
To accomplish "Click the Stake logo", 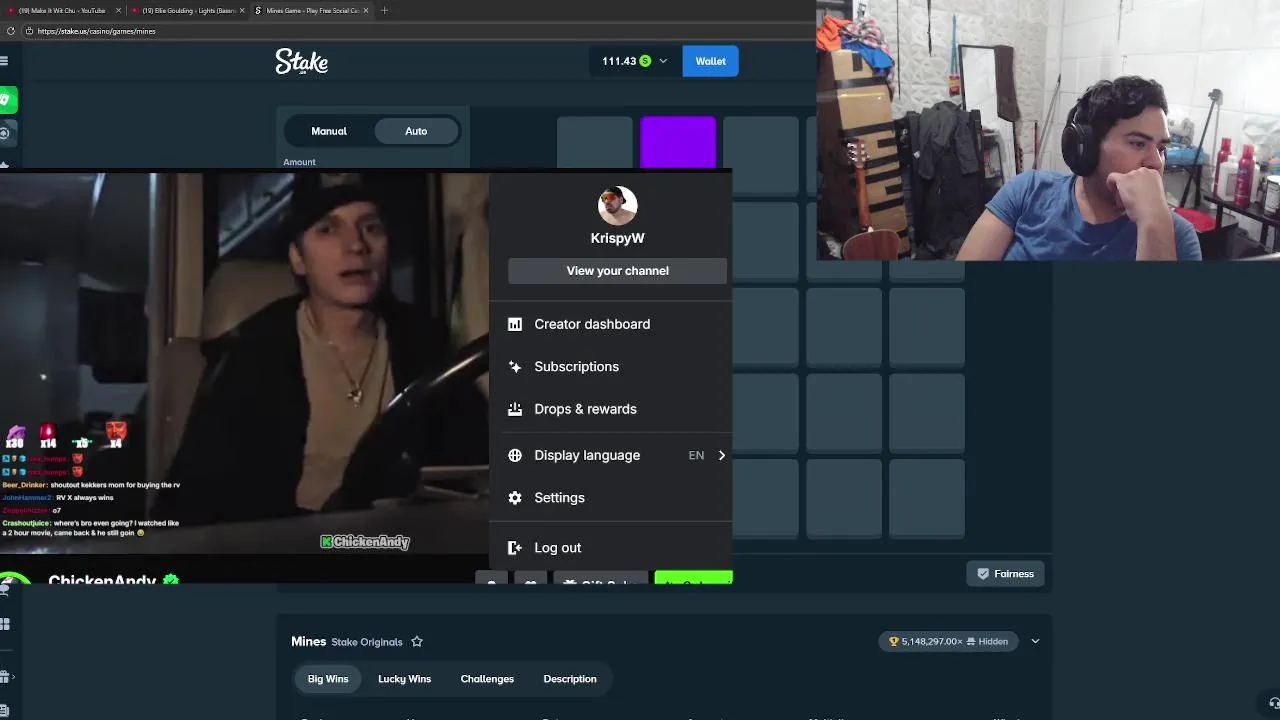I will 301,62.
